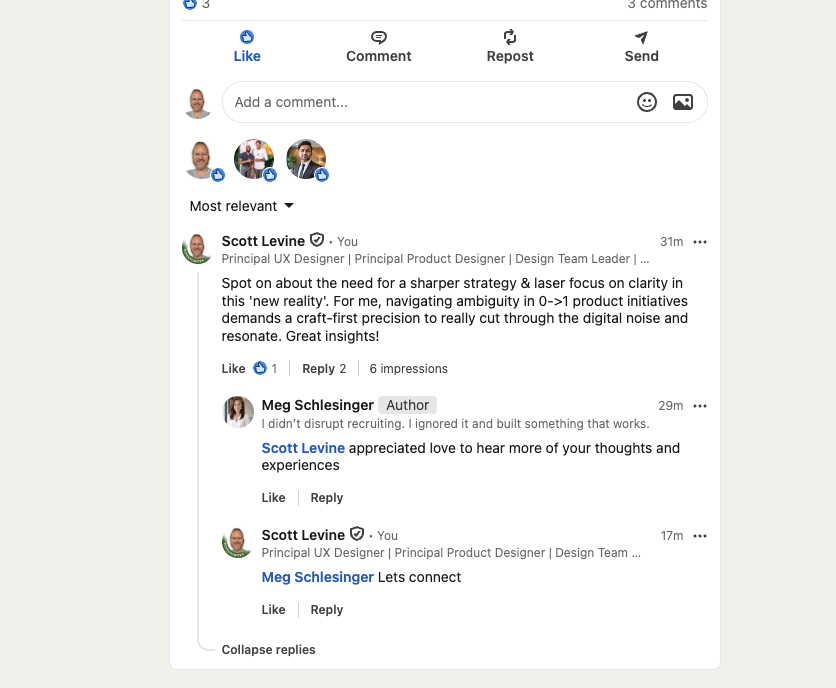Collapse replies under Scott's comment

[268, 649]
